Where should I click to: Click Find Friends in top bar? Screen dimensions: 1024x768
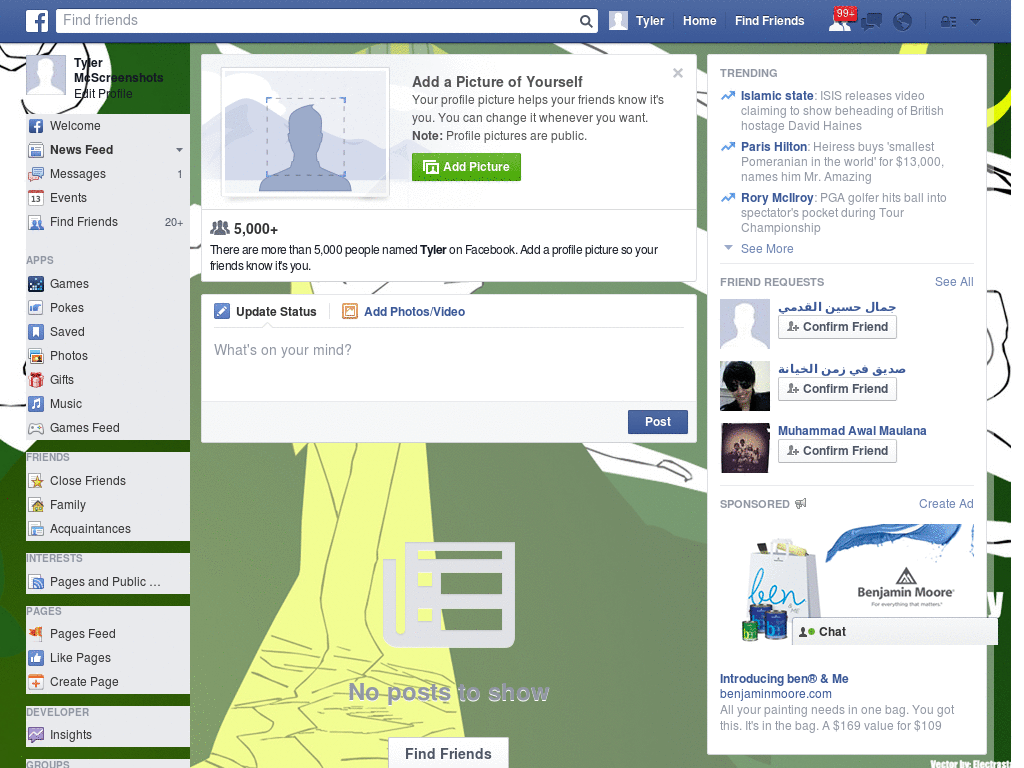tap(769, 21)
